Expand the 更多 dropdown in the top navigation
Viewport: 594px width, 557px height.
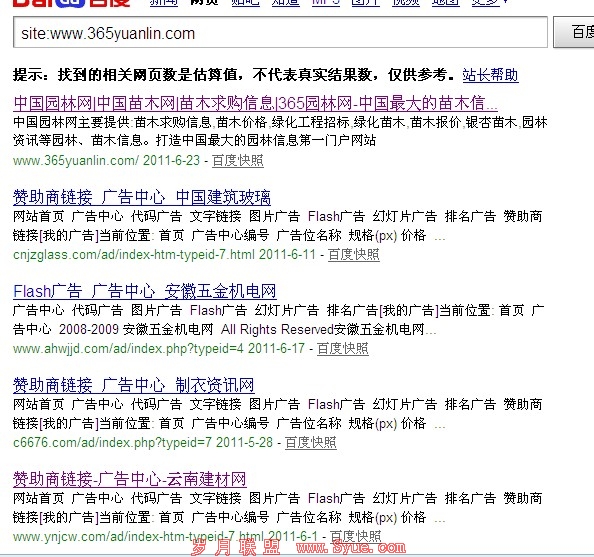point(489,3)
